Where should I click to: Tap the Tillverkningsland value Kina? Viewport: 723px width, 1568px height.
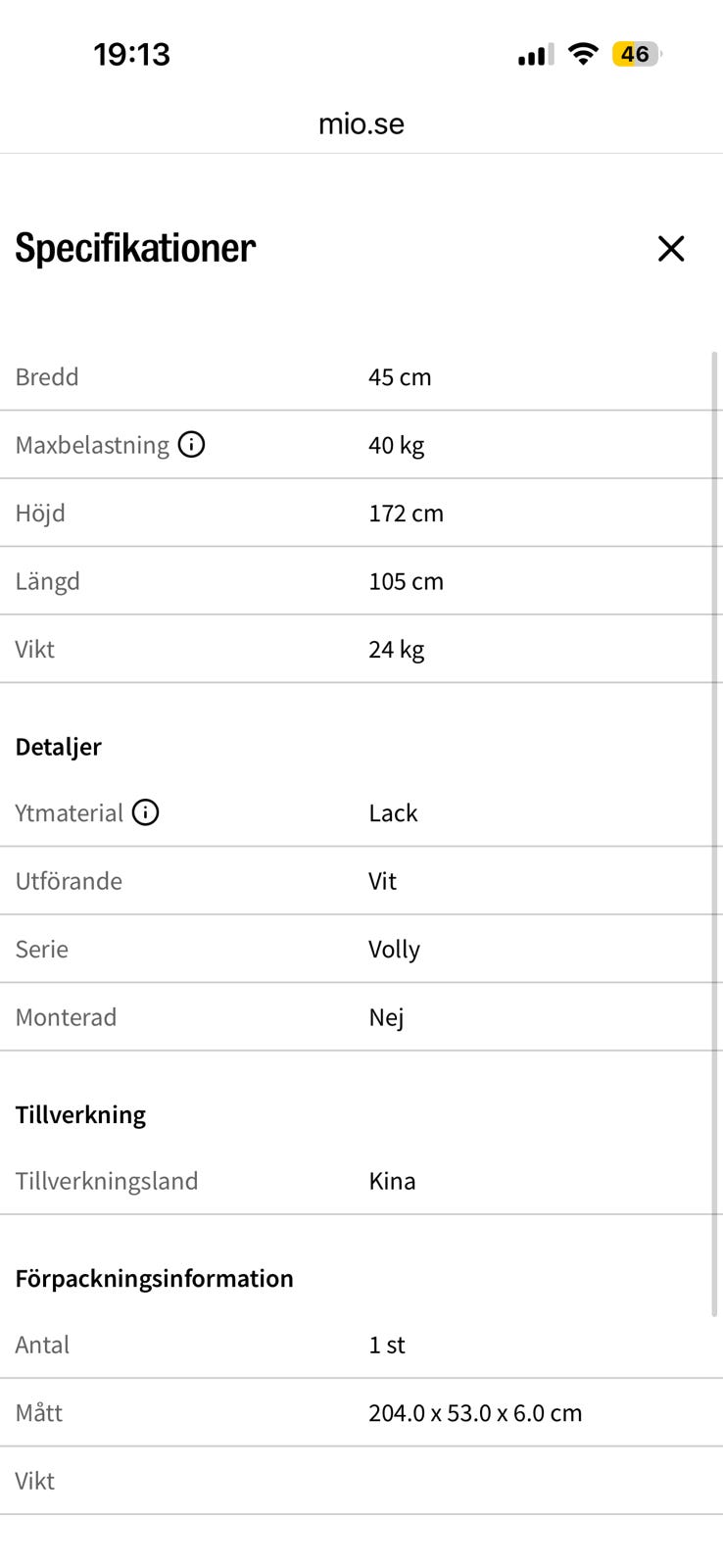point(392,1181)
